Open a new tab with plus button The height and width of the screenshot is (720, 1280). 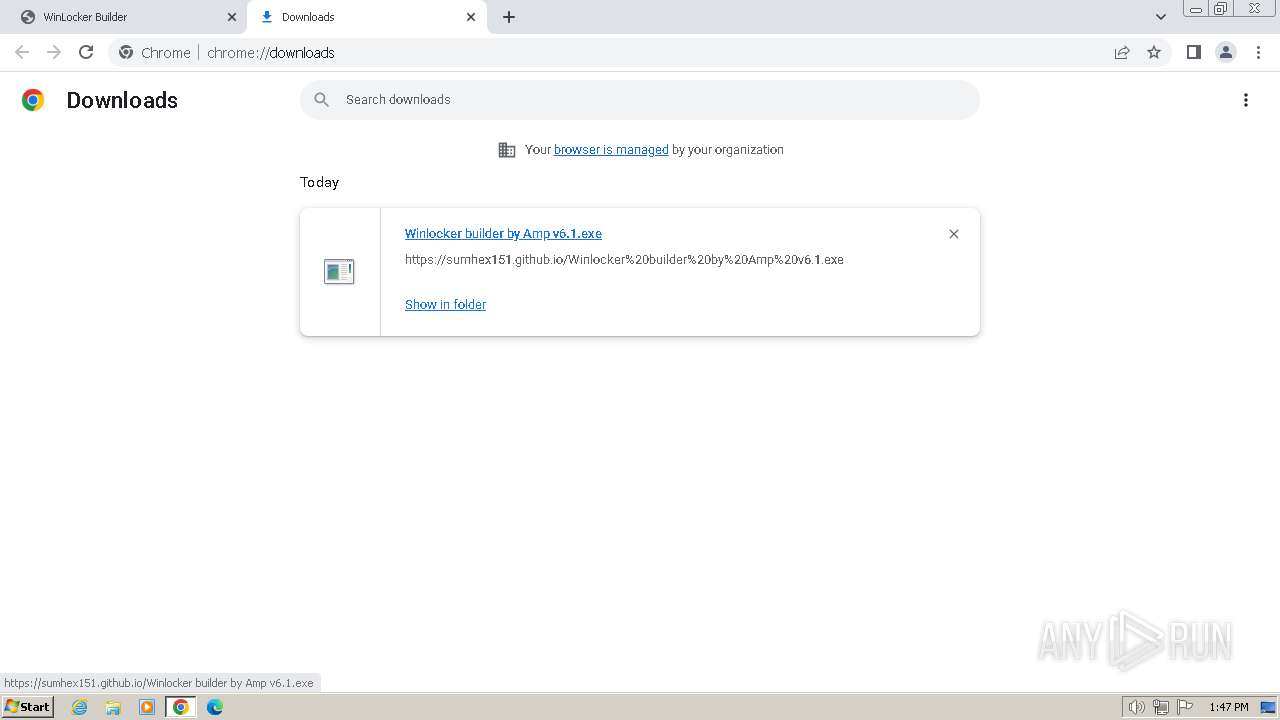coord(509,17)
